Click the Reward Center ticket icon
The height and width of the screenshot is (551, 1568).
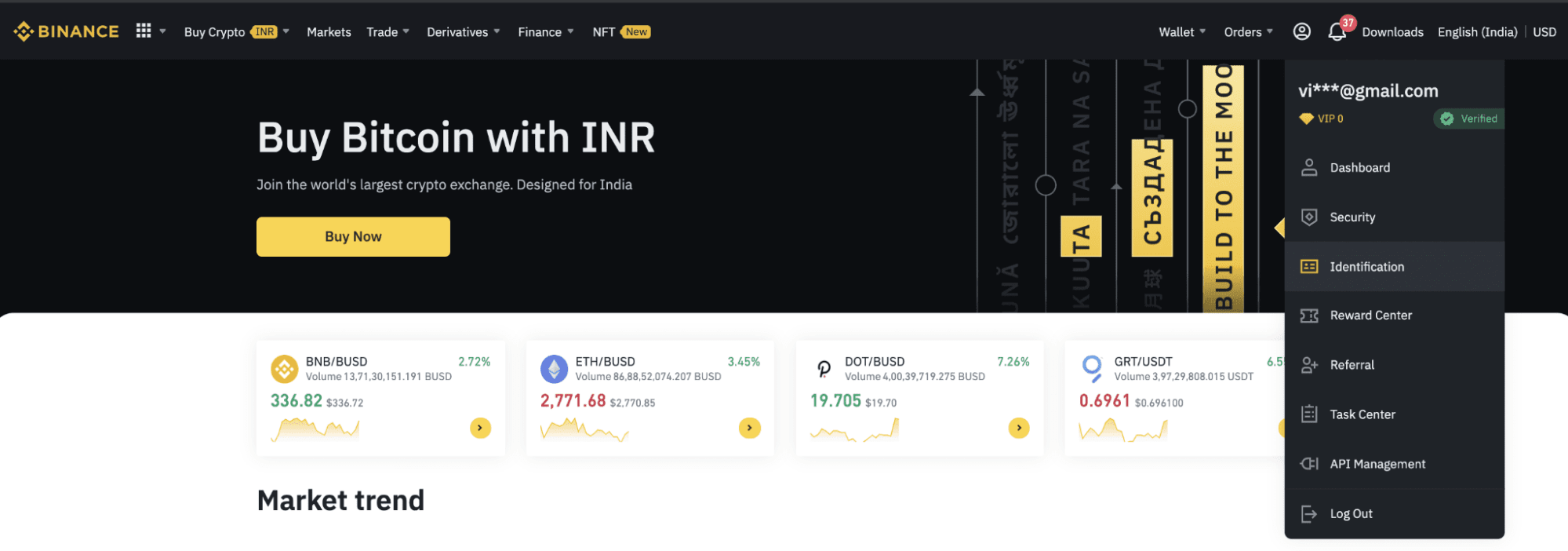(1309, 316)
